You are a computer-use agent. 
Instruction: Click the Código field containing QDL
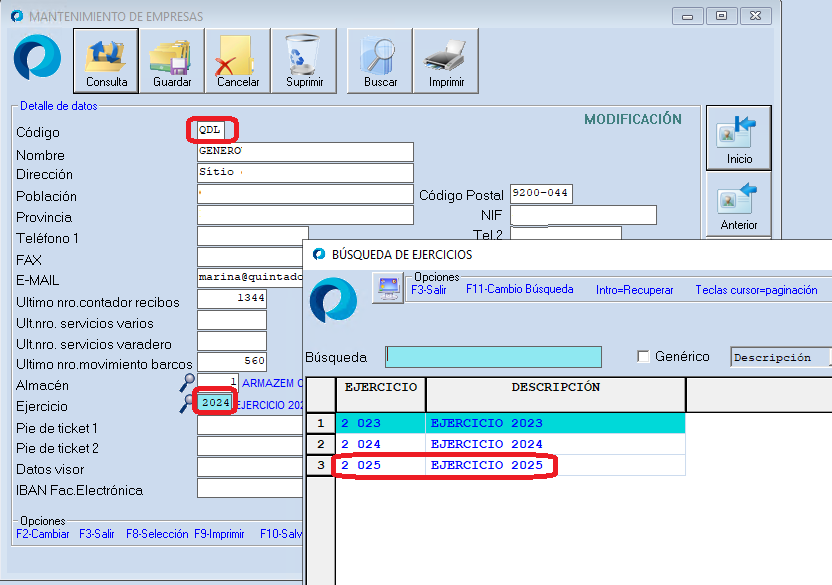[215, 130]
